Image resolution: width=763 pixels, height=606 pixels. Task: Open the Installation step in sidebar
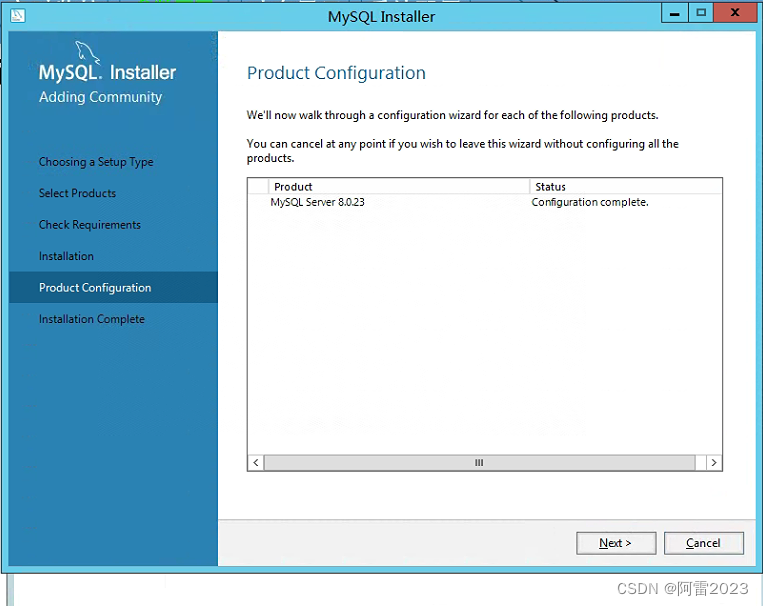[x=66, y=256]
